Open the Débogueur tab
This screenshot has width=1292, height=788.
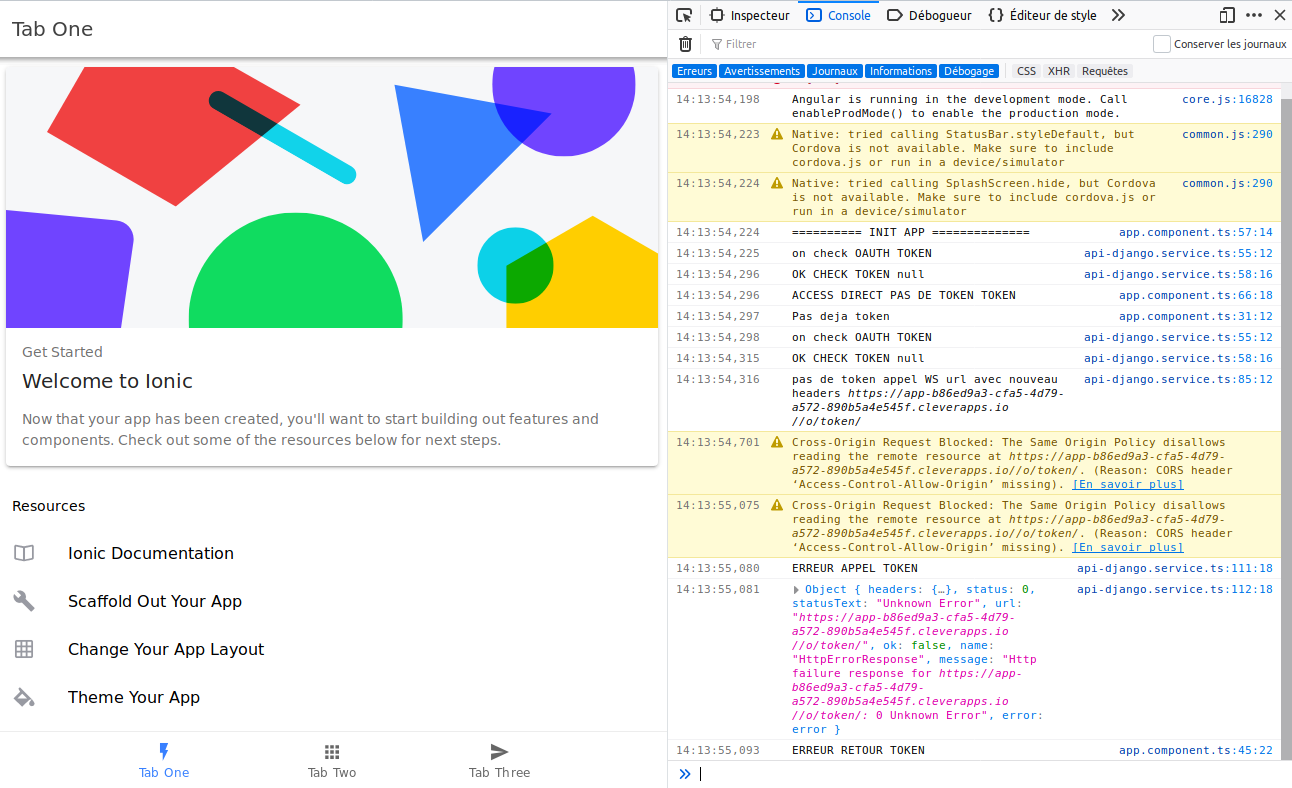tap(929, 15)
